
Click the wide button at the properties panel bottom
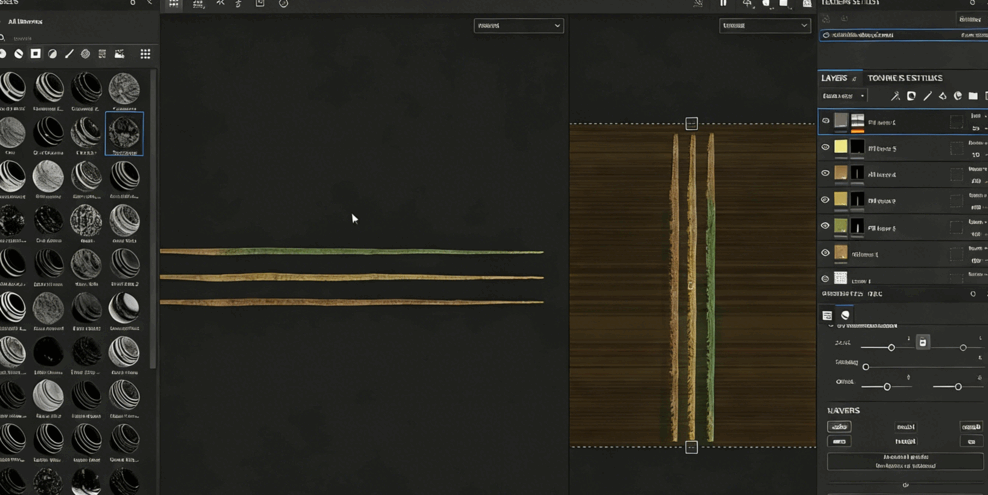tap(905, 461)
